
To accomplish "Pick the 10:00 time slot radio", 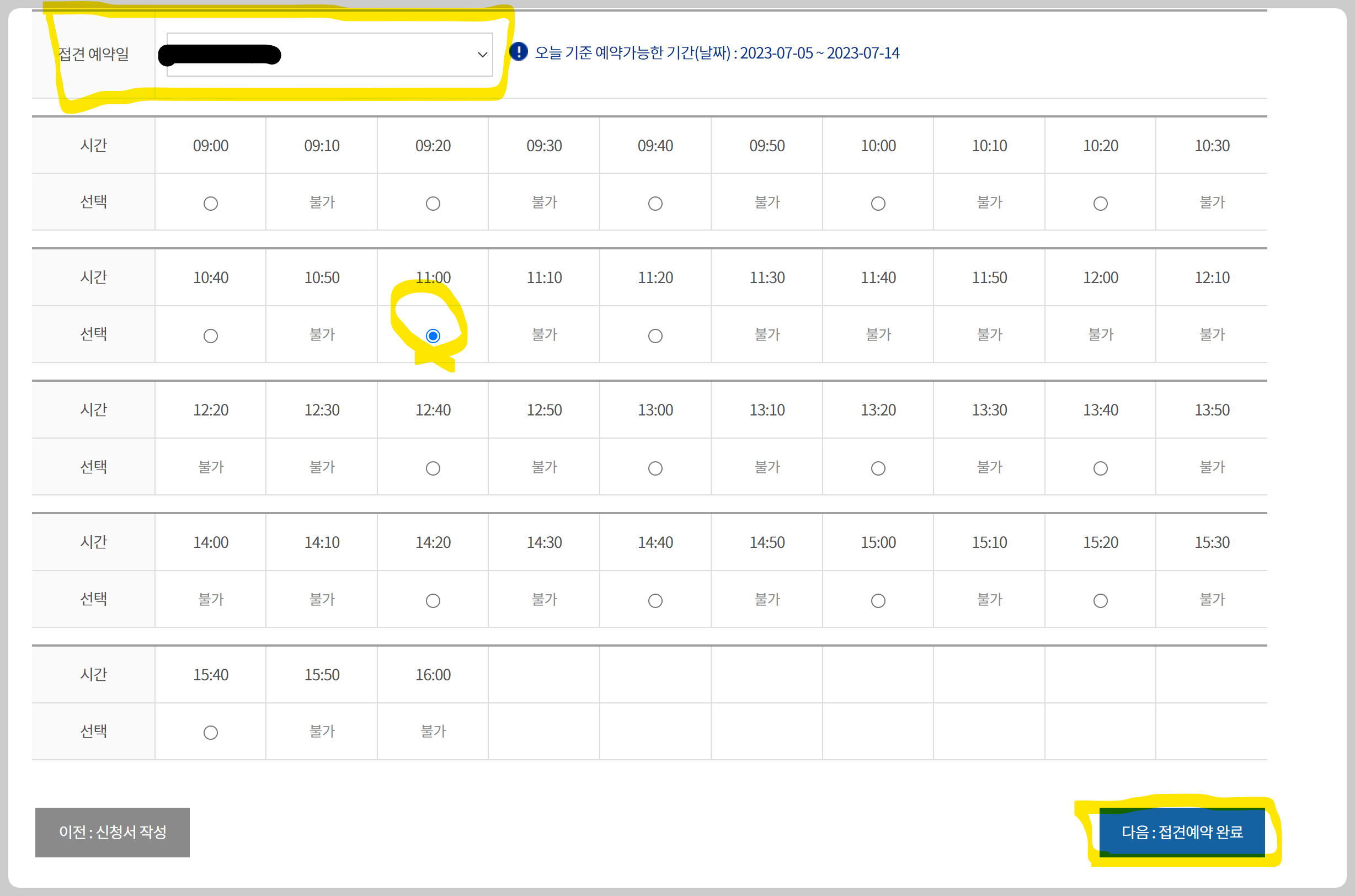I will tap(878, 204).
